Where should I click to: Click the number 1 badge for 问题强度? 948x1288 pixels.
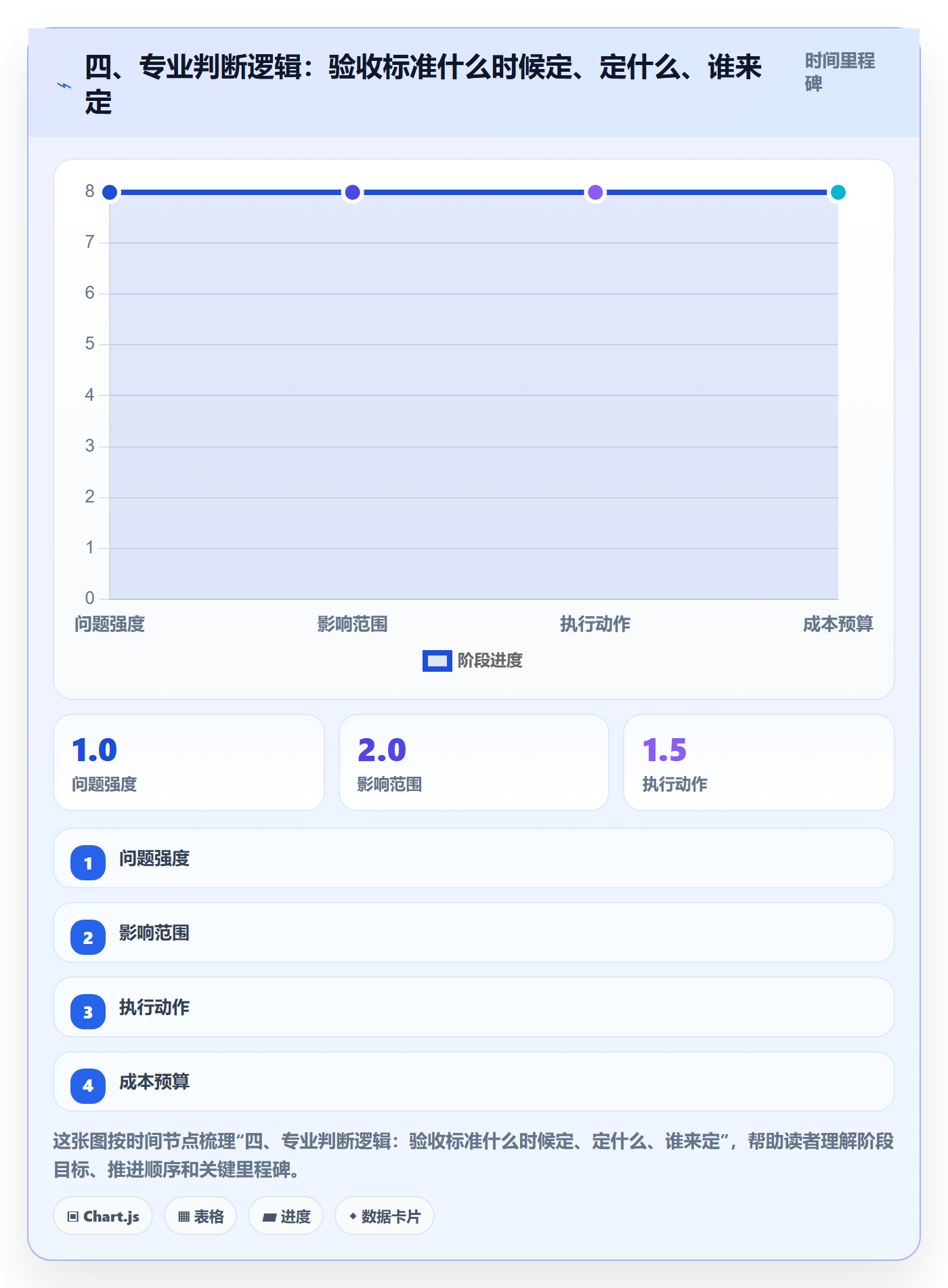tap(88, 863)
